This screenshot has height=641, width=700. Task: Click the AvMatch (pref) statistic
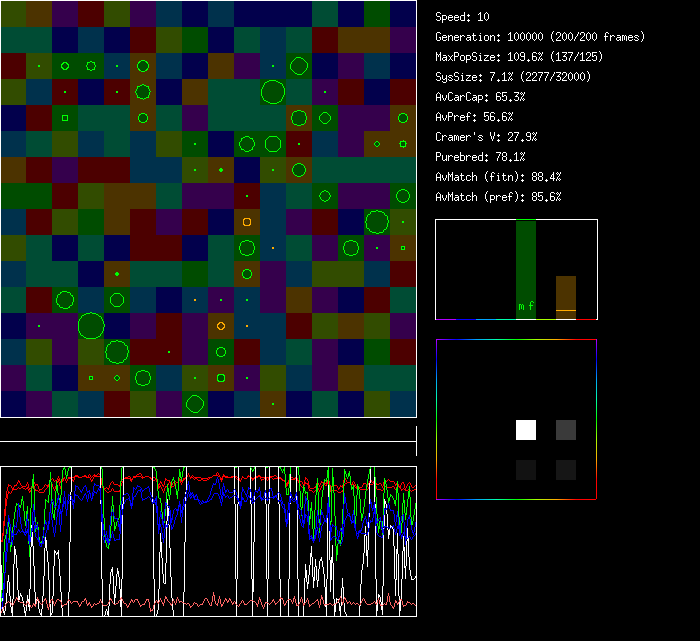(x=498, y=197)
